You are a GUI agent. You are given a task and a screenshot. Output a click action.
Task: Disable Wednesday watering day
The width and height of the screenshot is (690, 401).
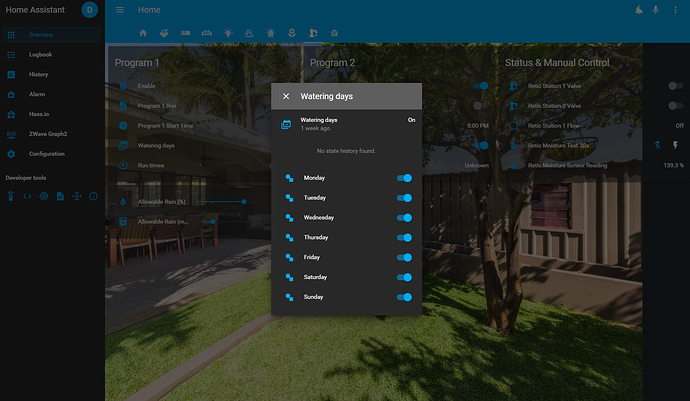click(x=404, y=217)
